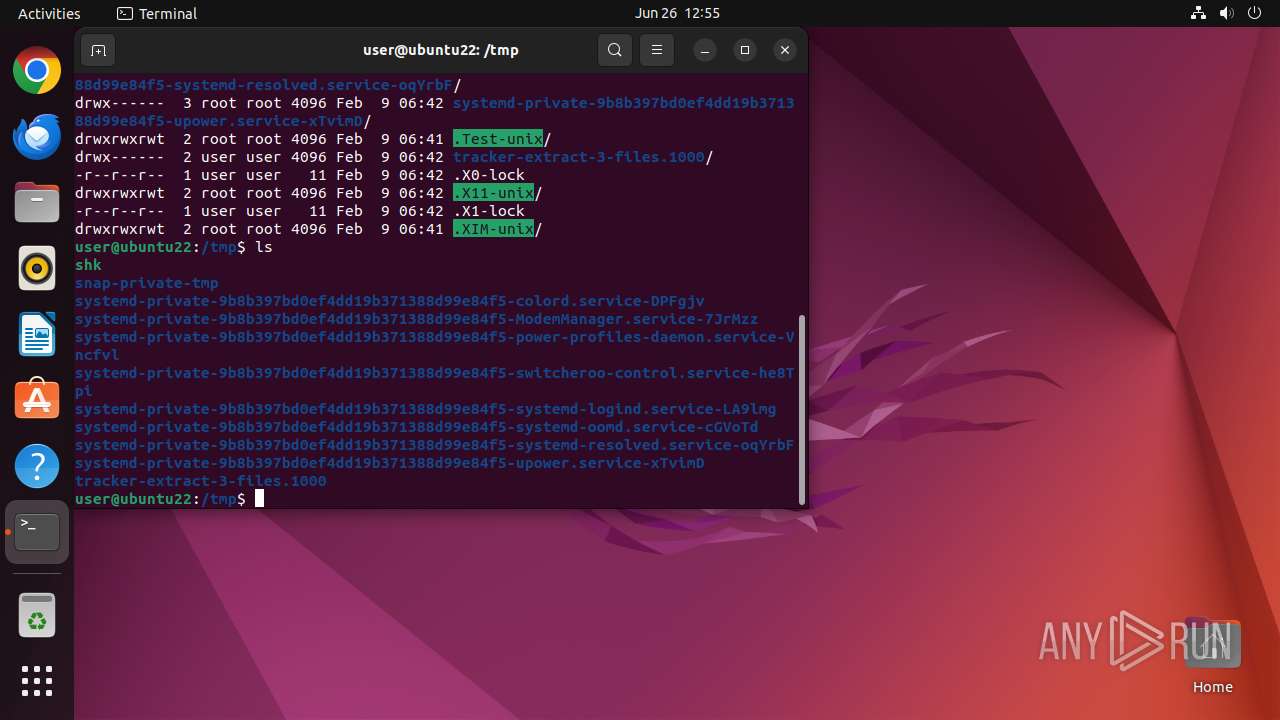Click the terminal title user@ubuntu22: /tmp
Viewport: 1280px width, 720px height.
(x=440, y=50)
